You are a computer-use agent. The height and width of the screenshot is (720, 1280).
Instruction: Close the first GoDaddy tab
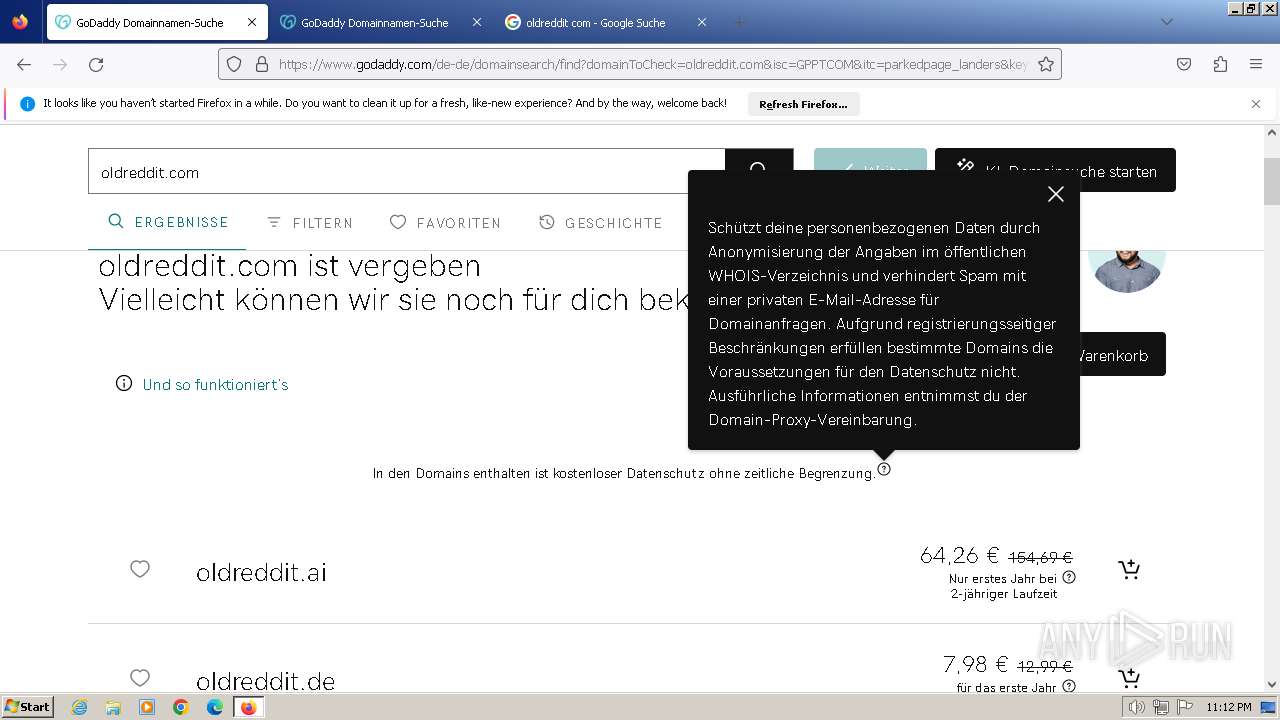[251, 22]
